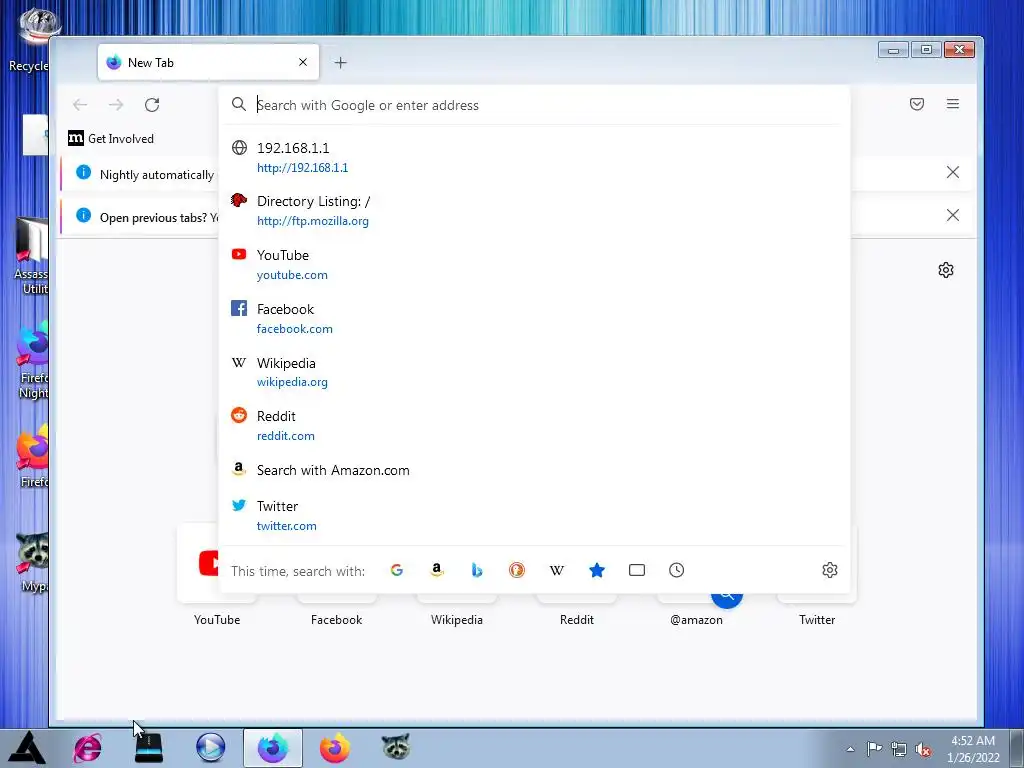Open the Reddit top site shortcut
The height and width of the screenshot is (768, 1024).
click(x=577, y=611)
